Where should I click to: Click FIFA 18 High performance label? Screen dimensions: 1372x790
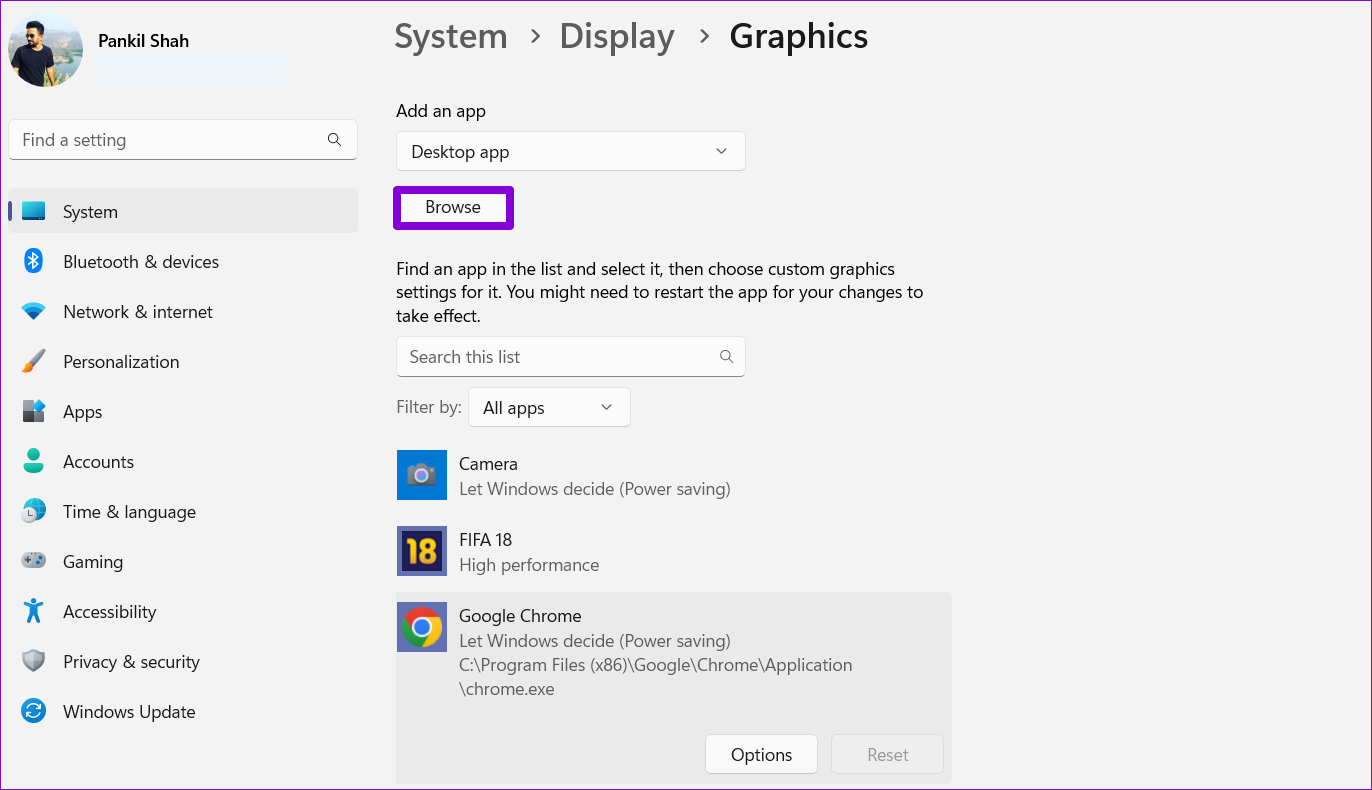(529, 565)
